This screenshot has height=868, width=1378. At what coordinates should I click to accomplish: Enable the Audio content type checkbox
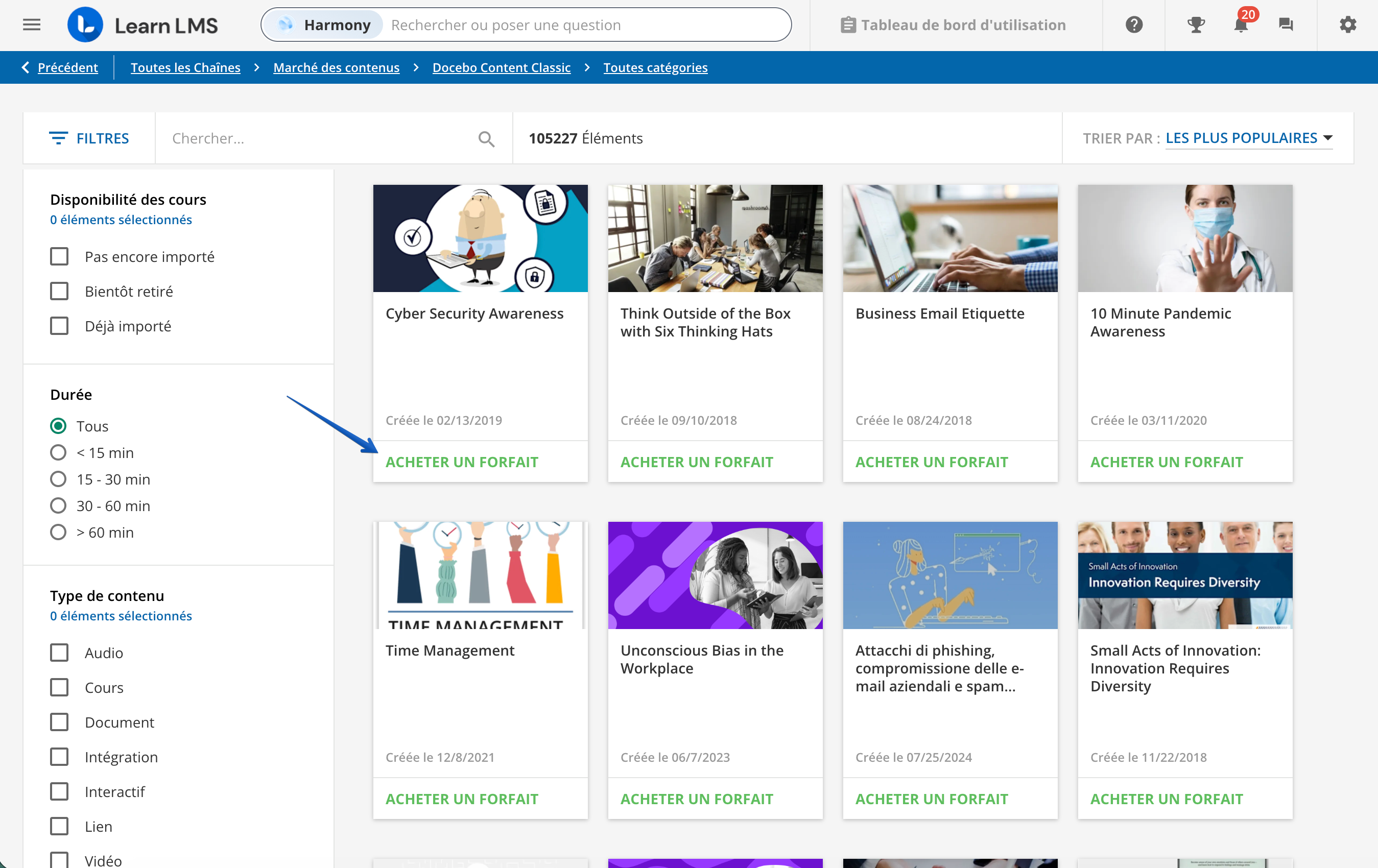59,653
